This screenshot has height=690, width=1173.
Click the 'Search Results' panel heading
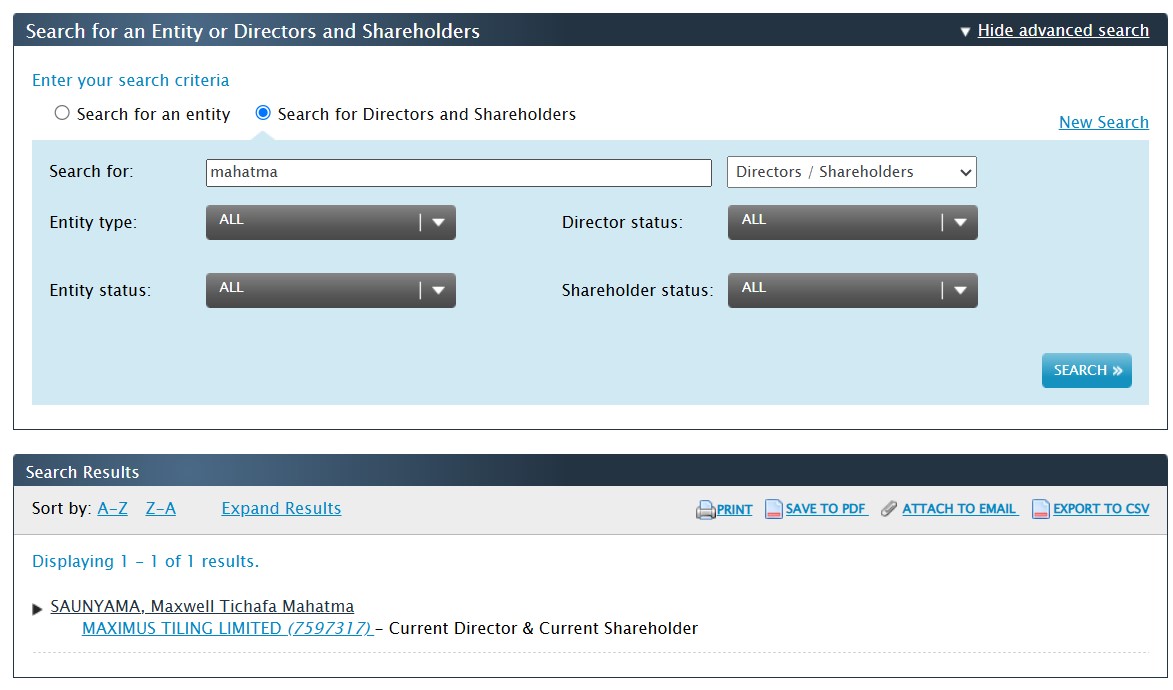coord(82,472)
